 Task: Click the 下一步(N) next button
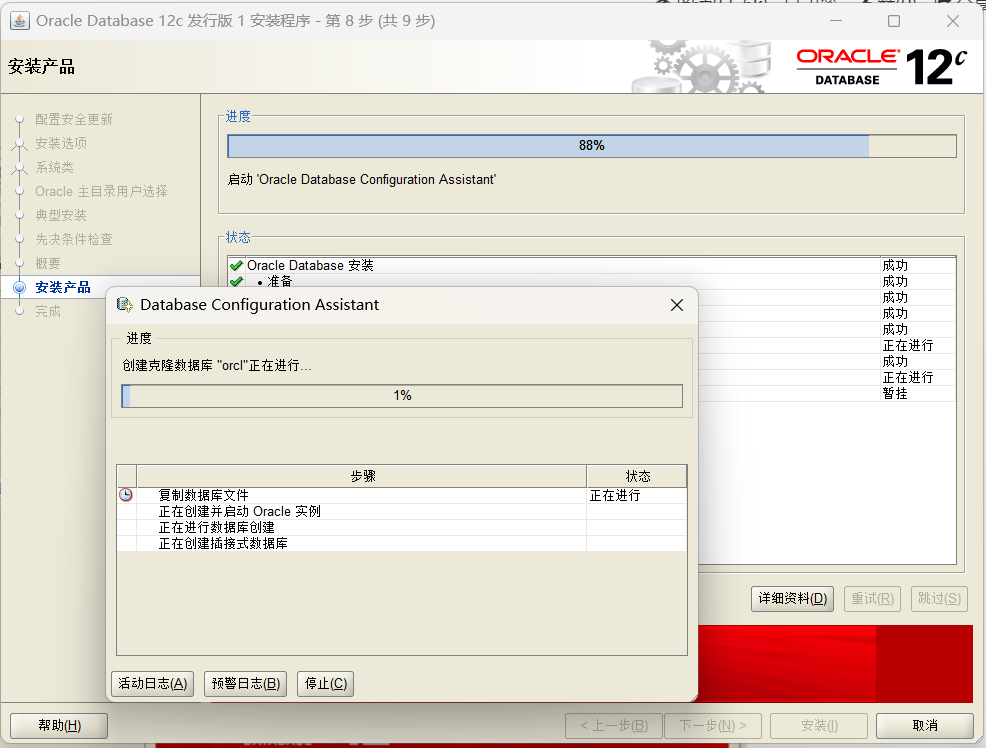[712, 725]
